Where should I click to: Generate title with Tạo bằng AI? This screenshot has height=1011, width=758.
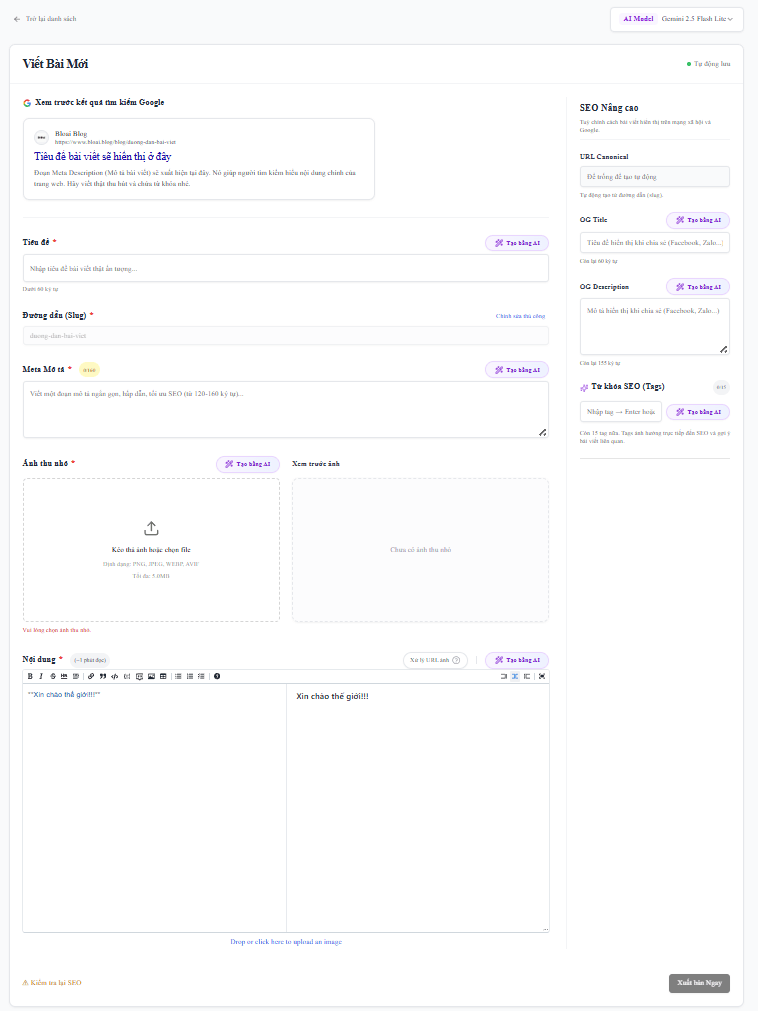(x=517, y=243)
